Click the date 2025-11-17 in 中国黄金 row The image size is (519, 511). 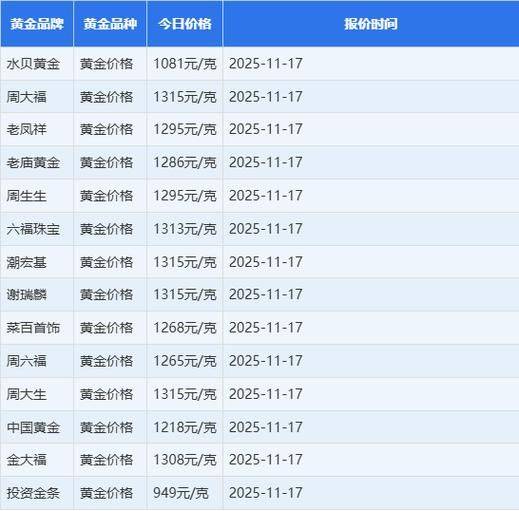266,427
